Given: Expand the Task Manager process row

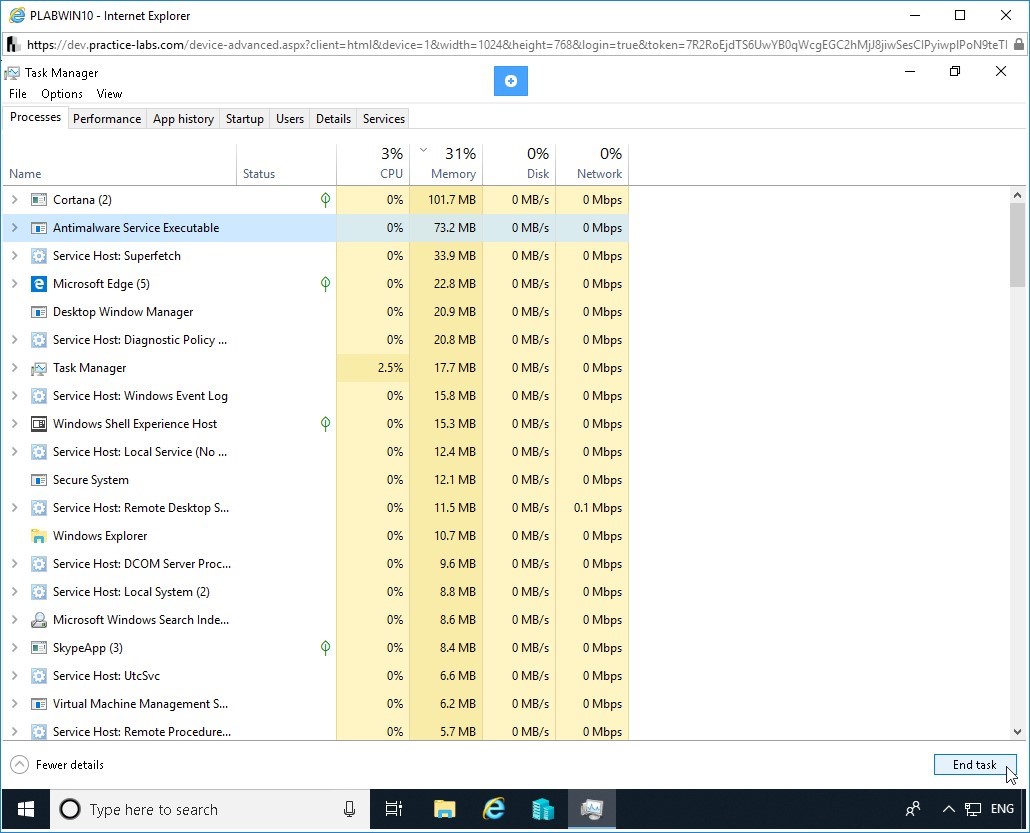Looking at the screenshot, I should (14, 368).
